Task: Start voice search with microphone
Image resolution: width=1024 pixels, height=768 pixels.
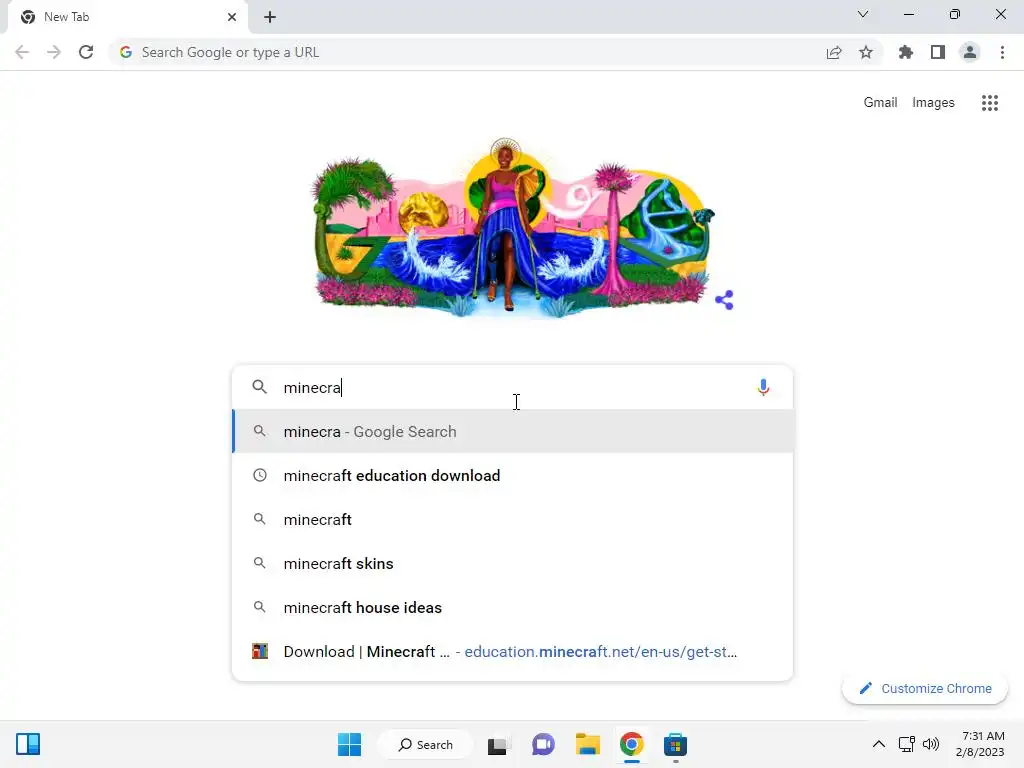Action: pyautogui.click(x=763, y=387)
